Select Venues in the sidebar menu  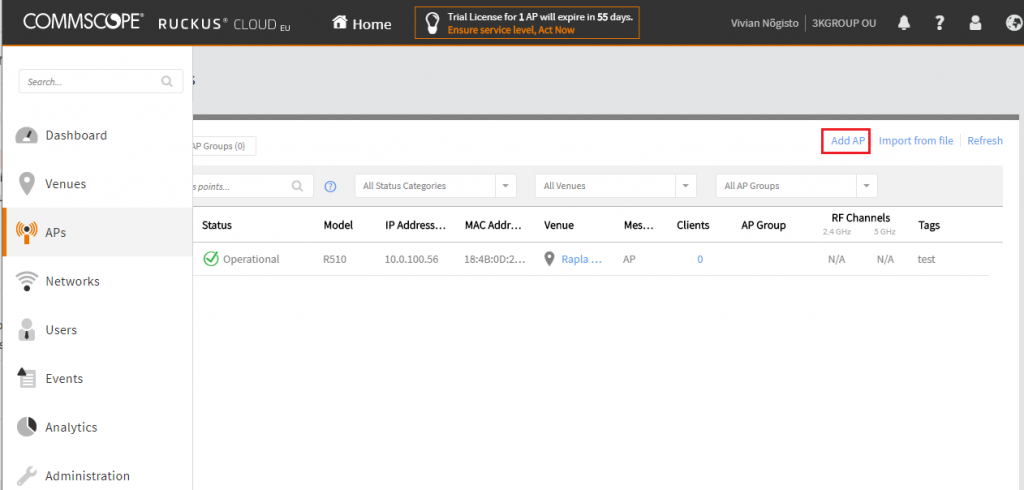tap(65, 184)
